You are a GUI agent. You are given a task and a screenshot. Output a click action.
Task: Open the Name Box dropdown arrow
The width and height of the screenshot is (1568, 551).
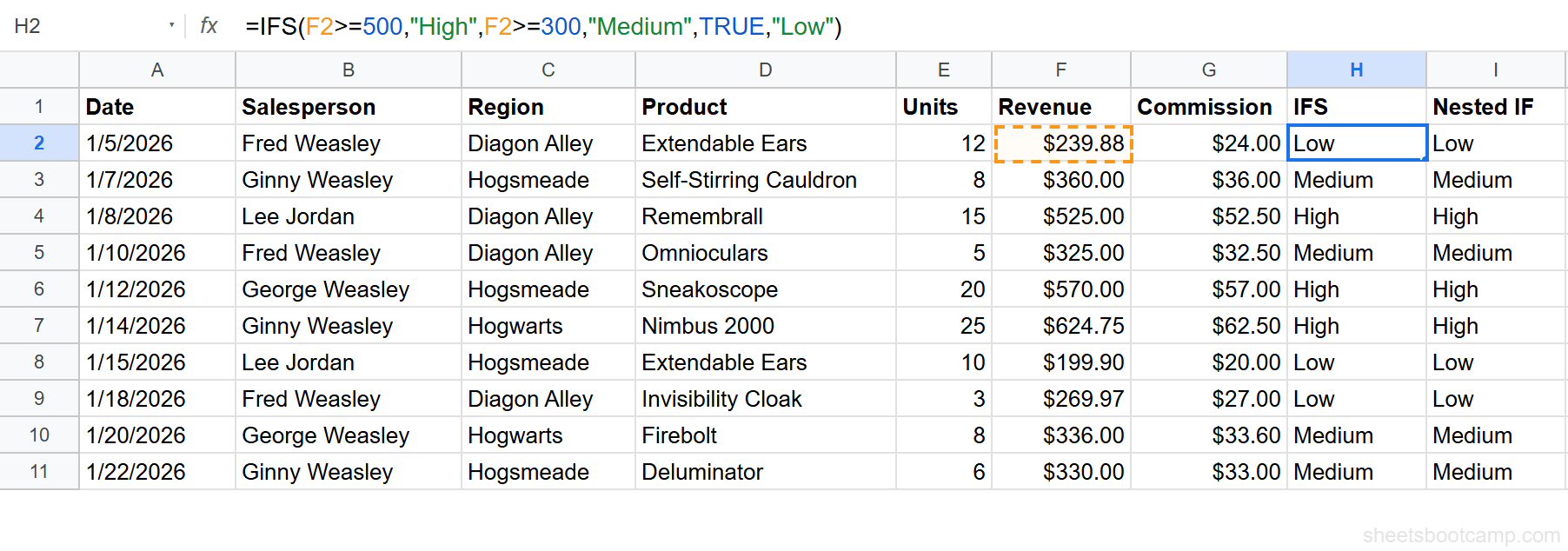pos(173,27)
